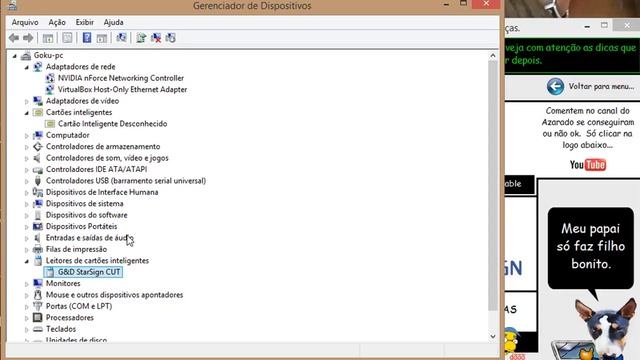Click the Properties toolbar icon

click(67, 38)
